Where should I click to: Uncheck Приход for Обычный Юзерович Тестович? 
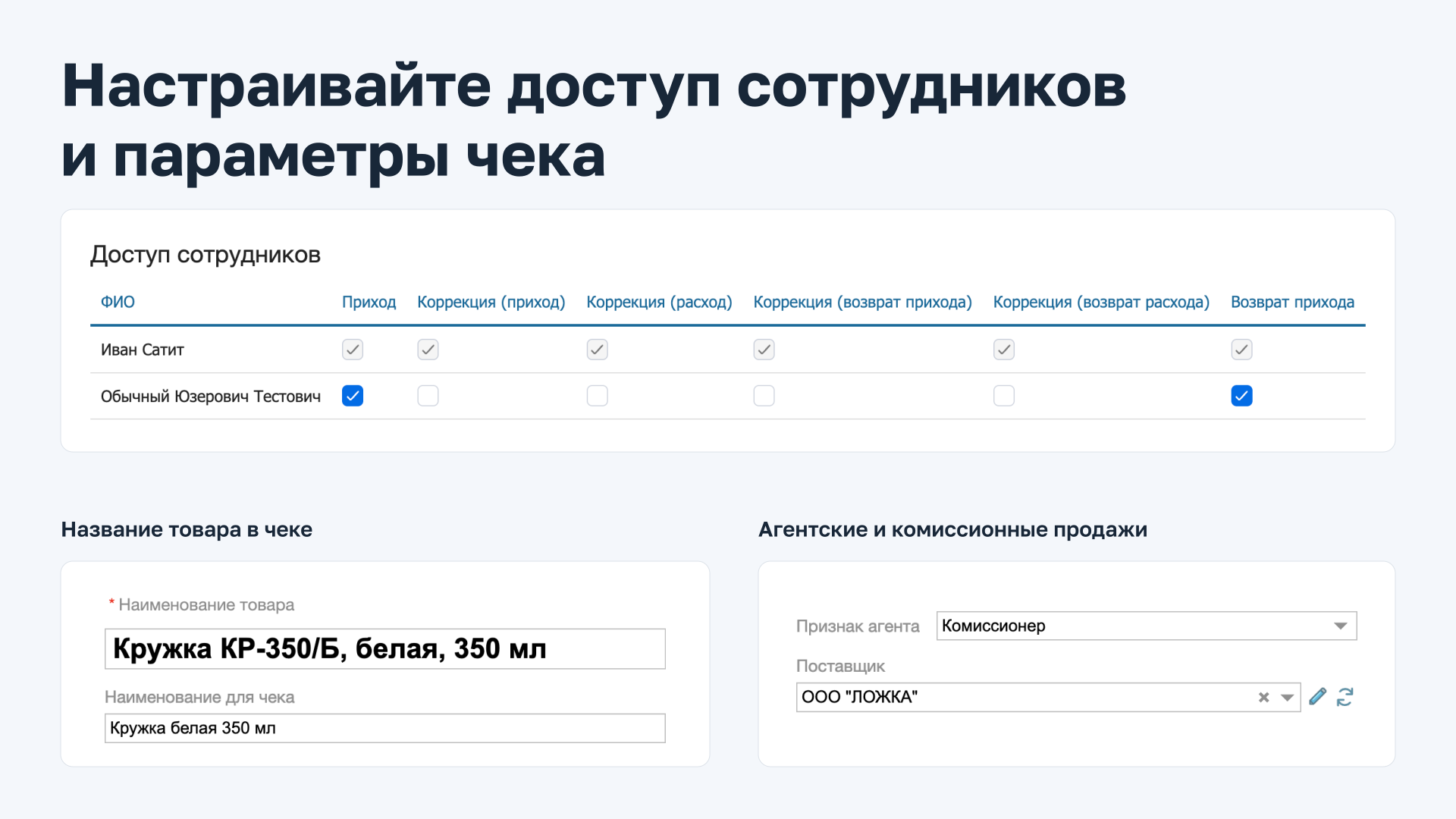click(353, 396)
